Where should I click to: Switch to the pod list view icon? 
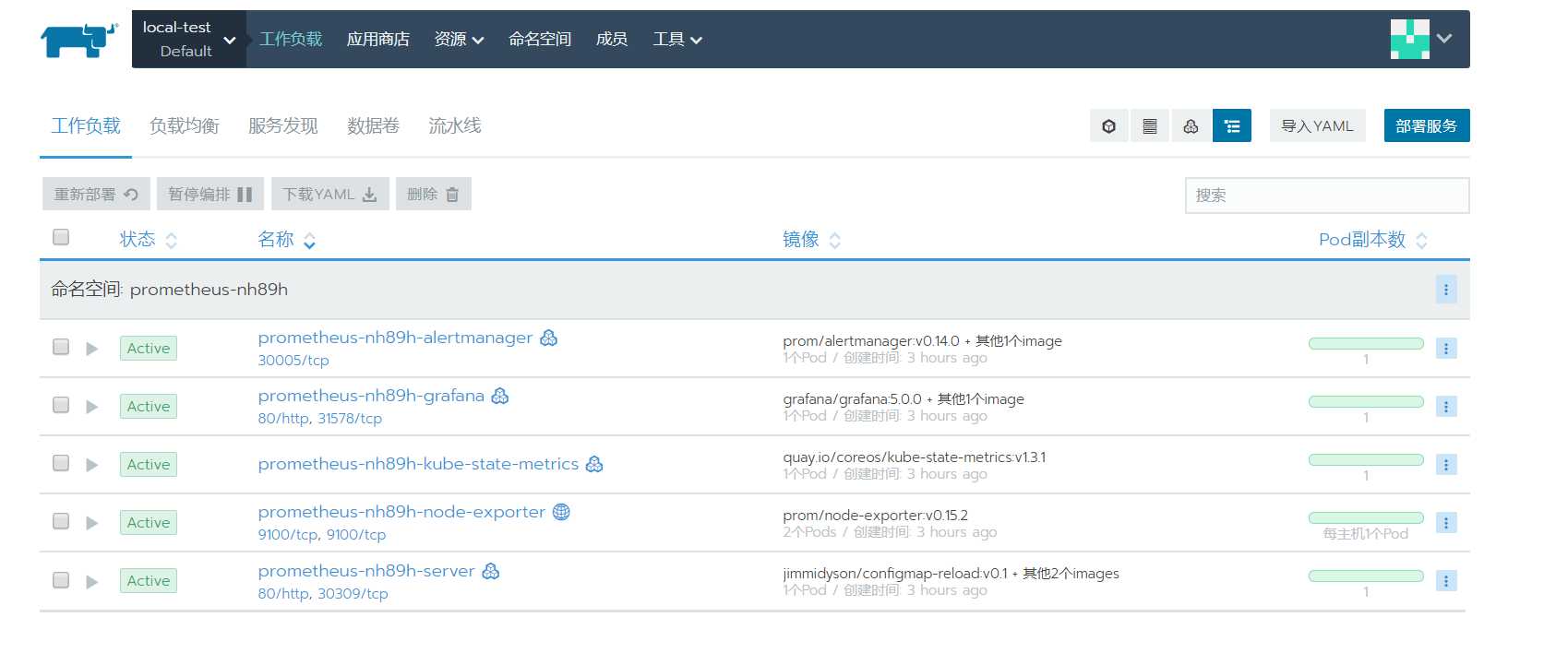(x=1109, y=126)
